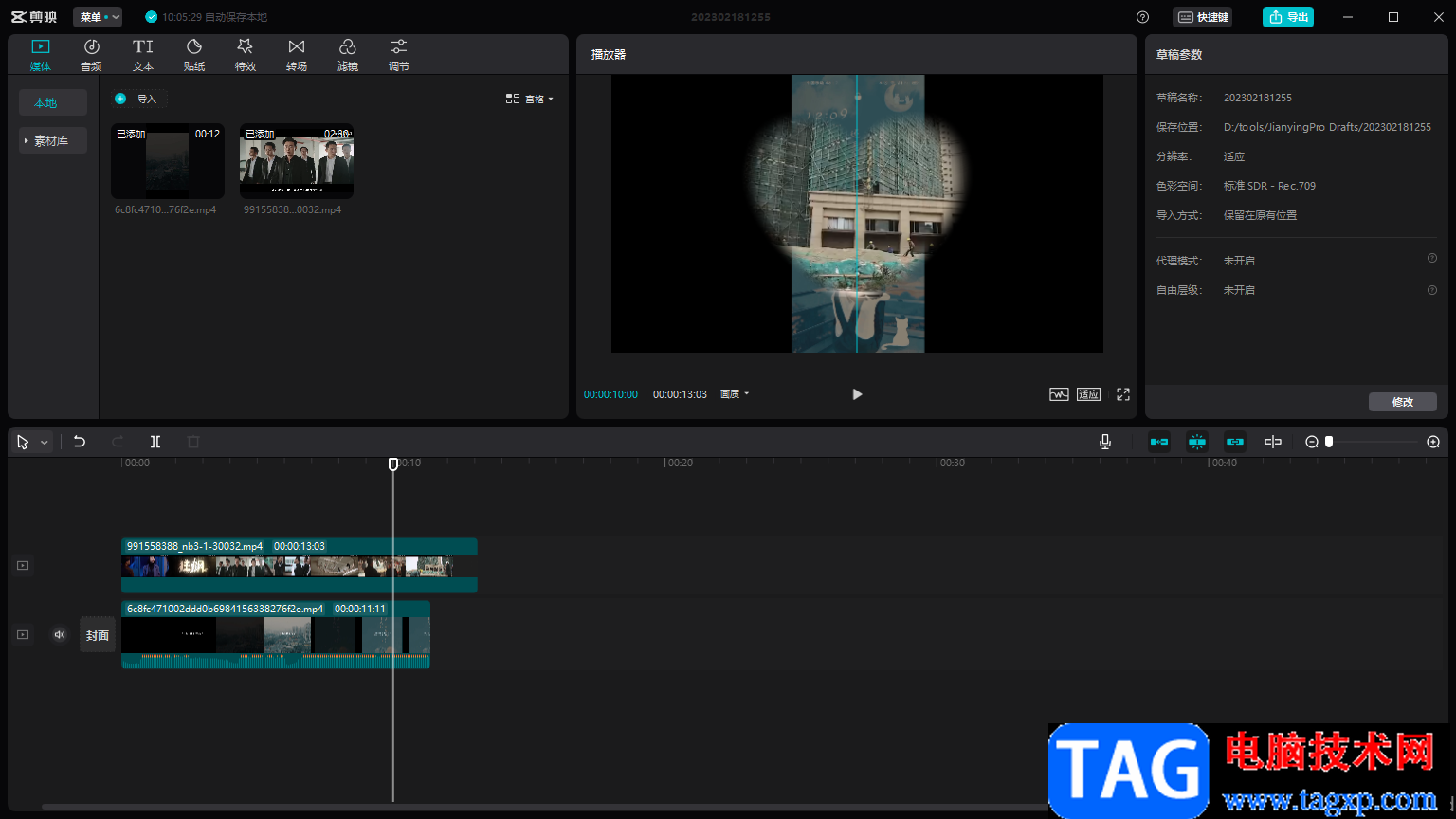The height and width of the screenshot is (819, 1456).
Task: Enter fullscreen preview mode
Action: [1123, 394]
